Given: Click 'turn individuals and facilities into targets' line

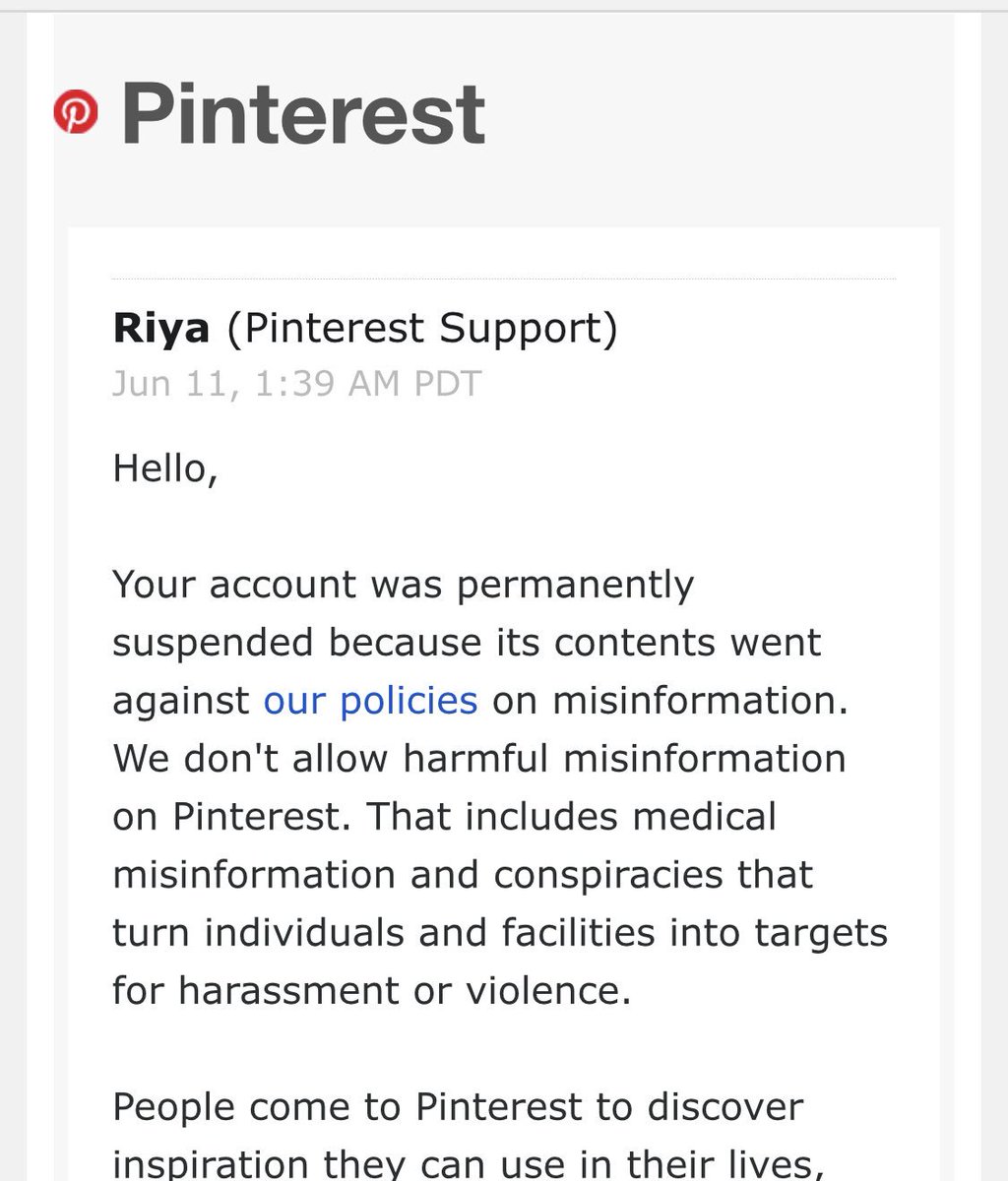Looking at the screenshot, I should point(500,933).
